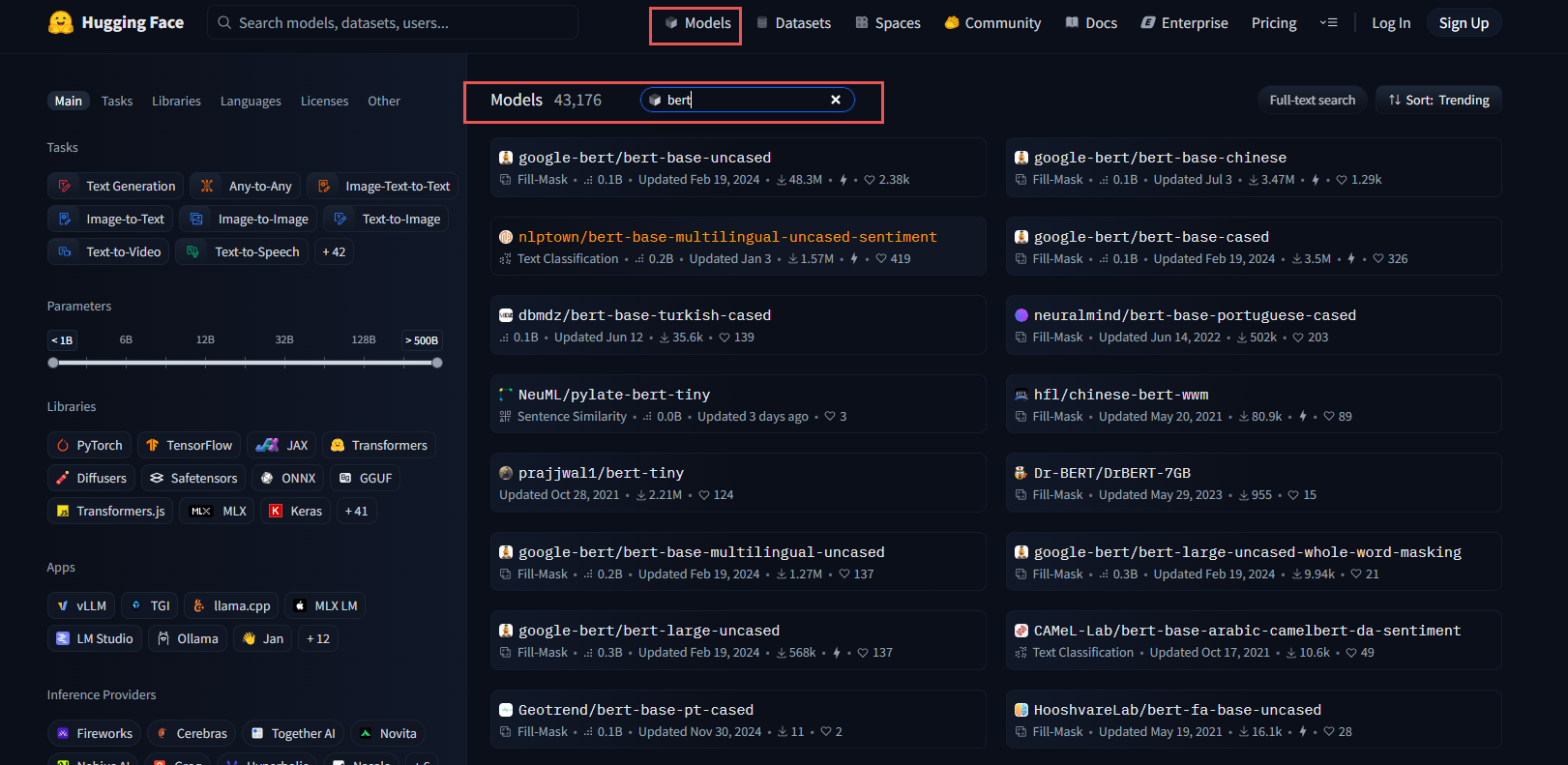Switch to the Libraries filter tab

[176, 101]
